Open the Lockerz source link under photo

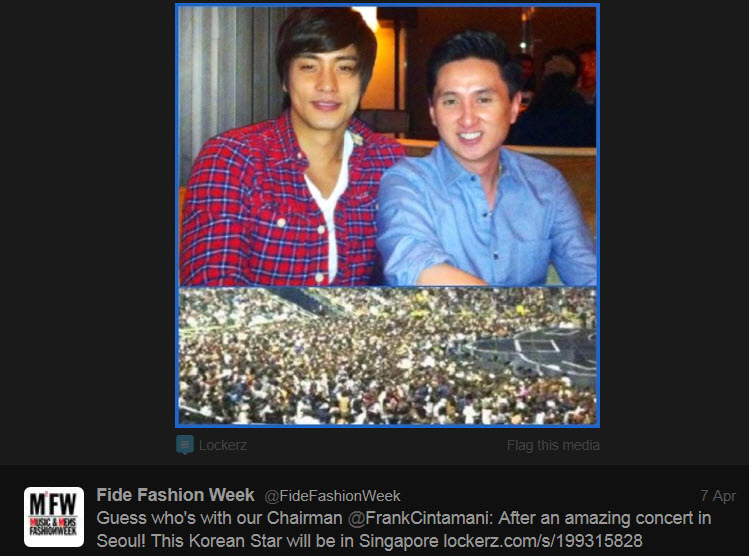tap(223, 445)
